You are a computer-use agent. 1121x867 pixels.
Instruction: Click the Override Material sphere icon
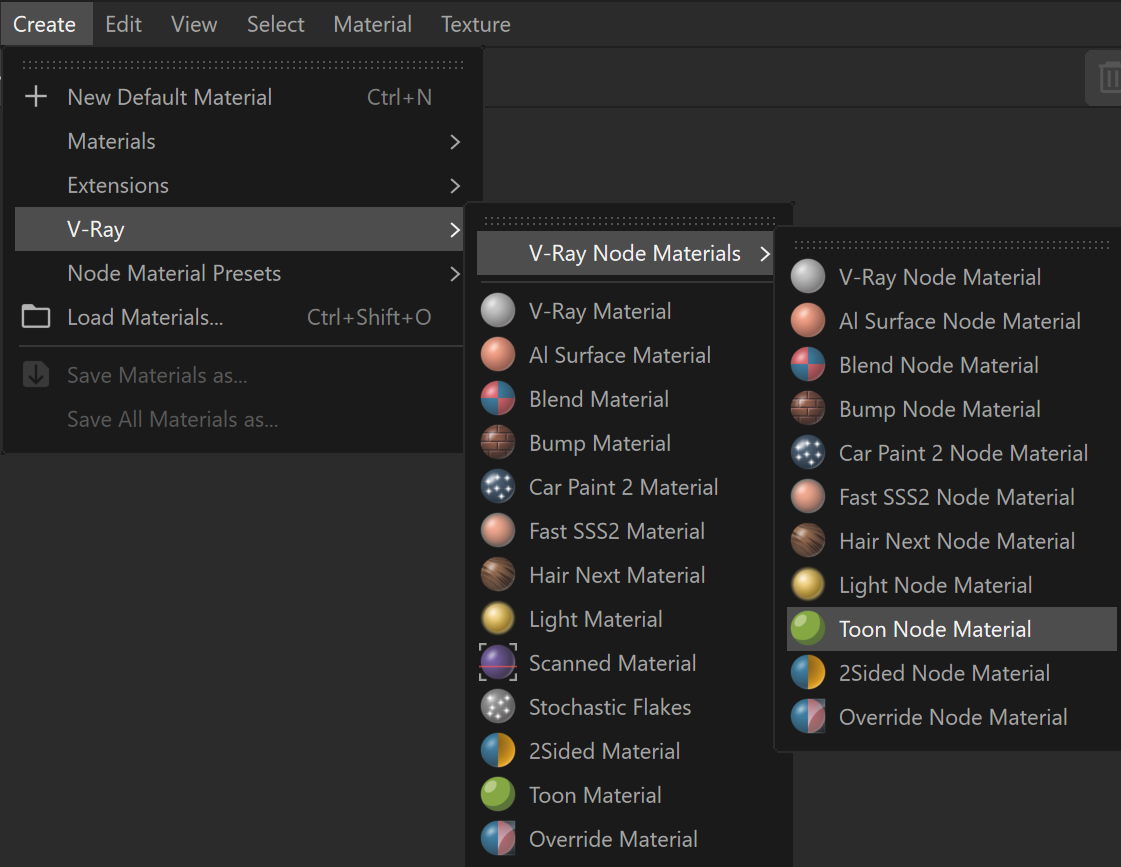[498, 838]
